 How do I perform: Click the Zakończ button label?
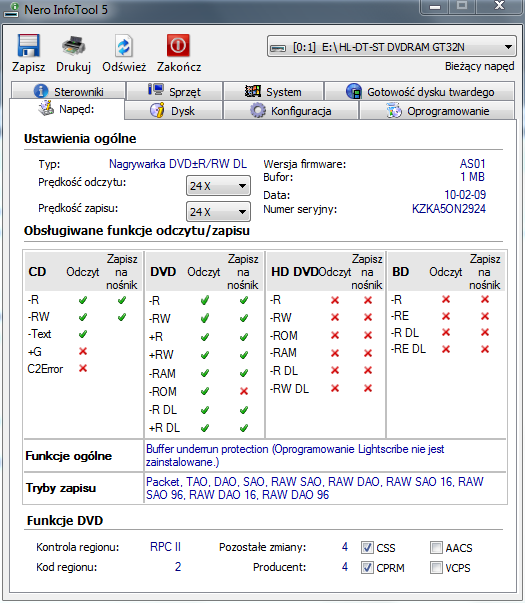click(x=179, y=67)
